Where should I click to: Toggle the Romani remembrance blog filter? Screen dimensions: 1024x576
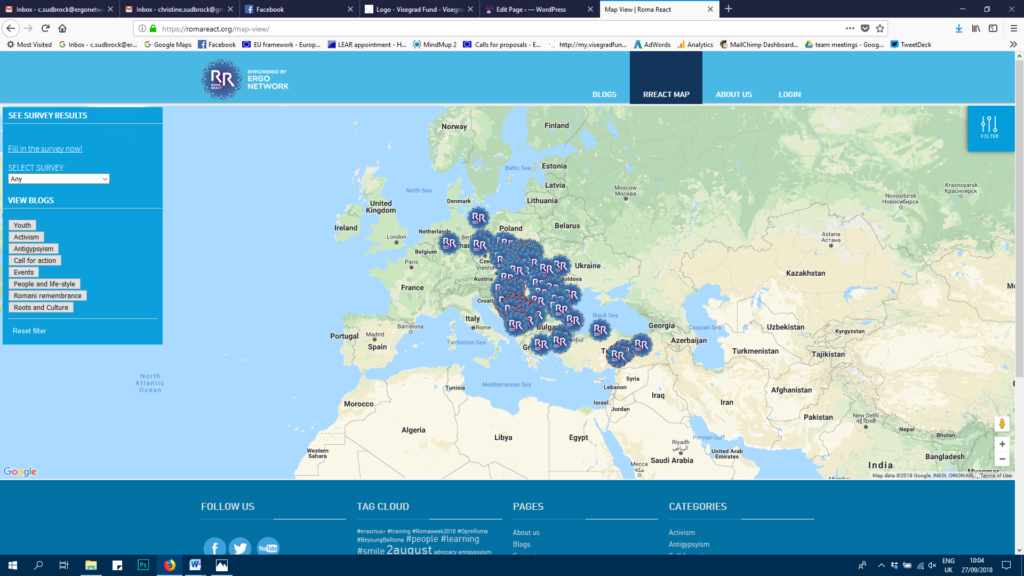47,295
